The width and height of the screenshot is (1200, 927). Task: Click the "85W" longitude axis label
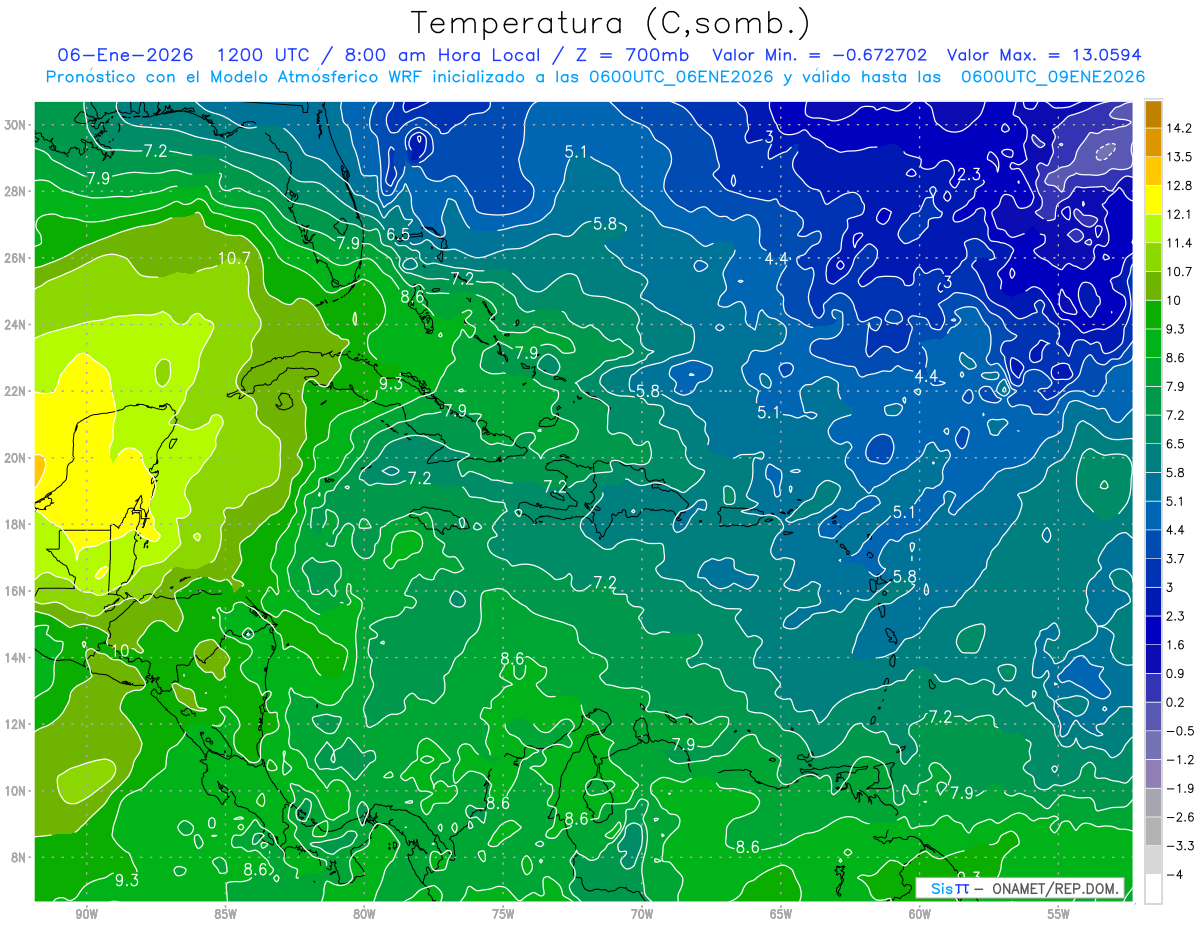[x=225, y=914]
